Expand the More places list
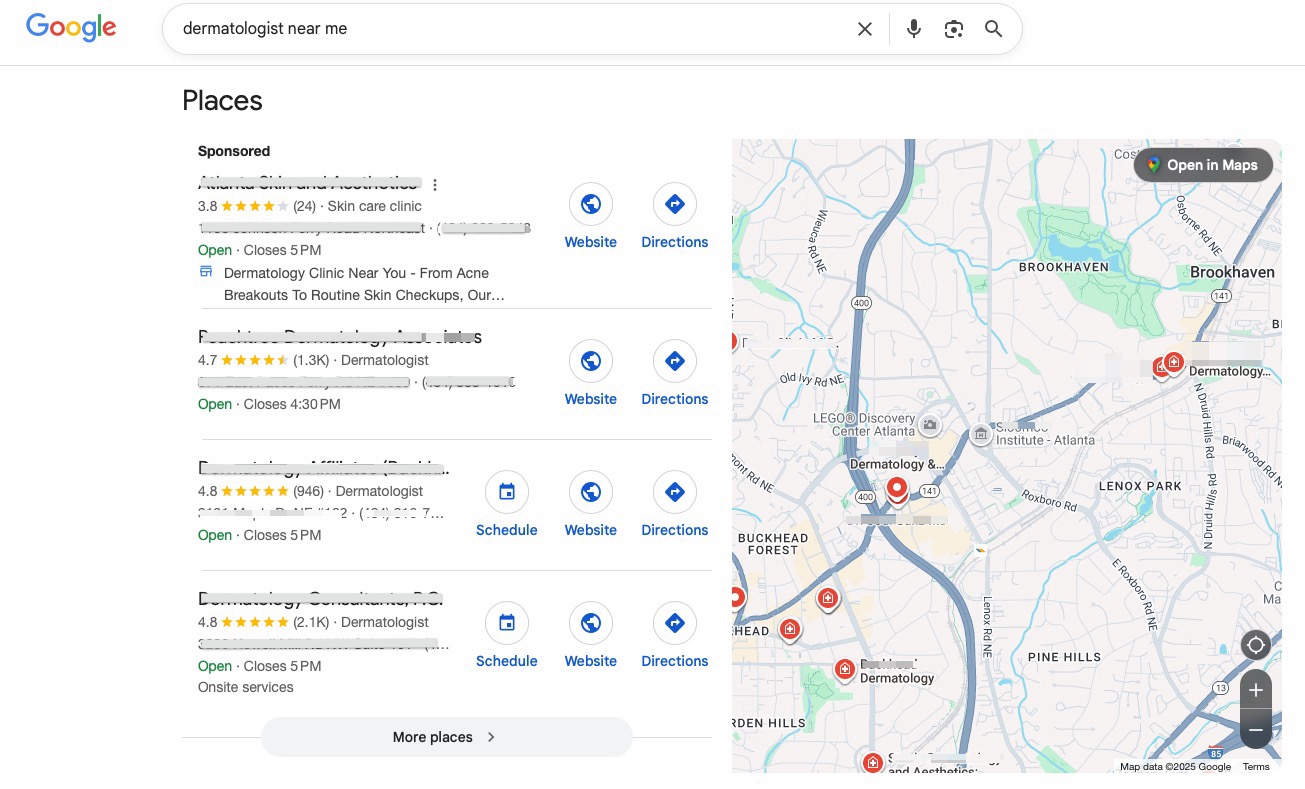This screenshot has width=1305, height=789. tap(446, 737)
